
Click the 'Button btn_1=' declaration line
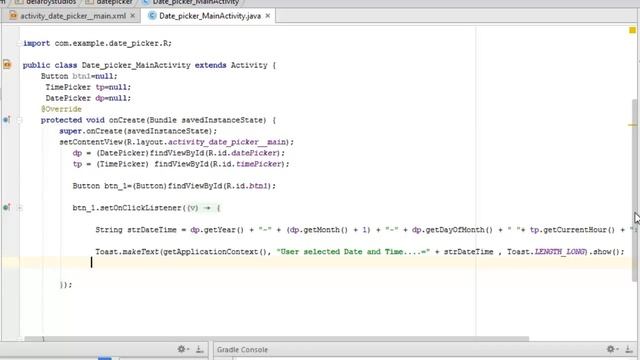pyautogui.click(x=174, y=186)
